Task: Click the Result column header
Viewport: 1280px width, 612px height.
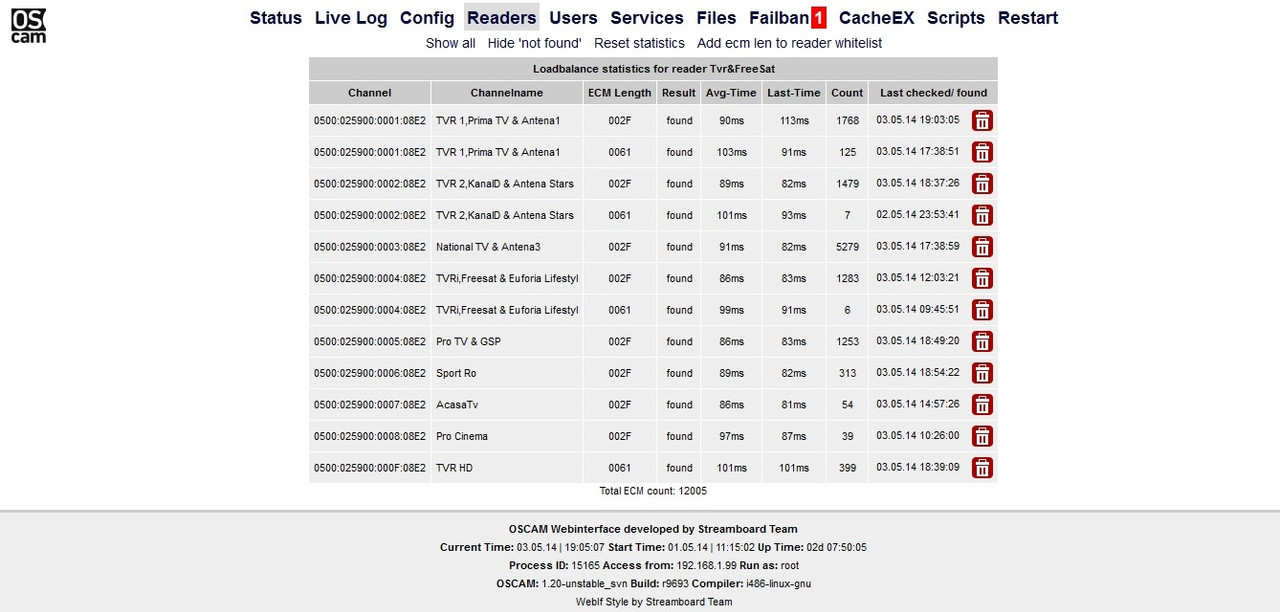Action: pyautogui.click(x=679, y=92)
